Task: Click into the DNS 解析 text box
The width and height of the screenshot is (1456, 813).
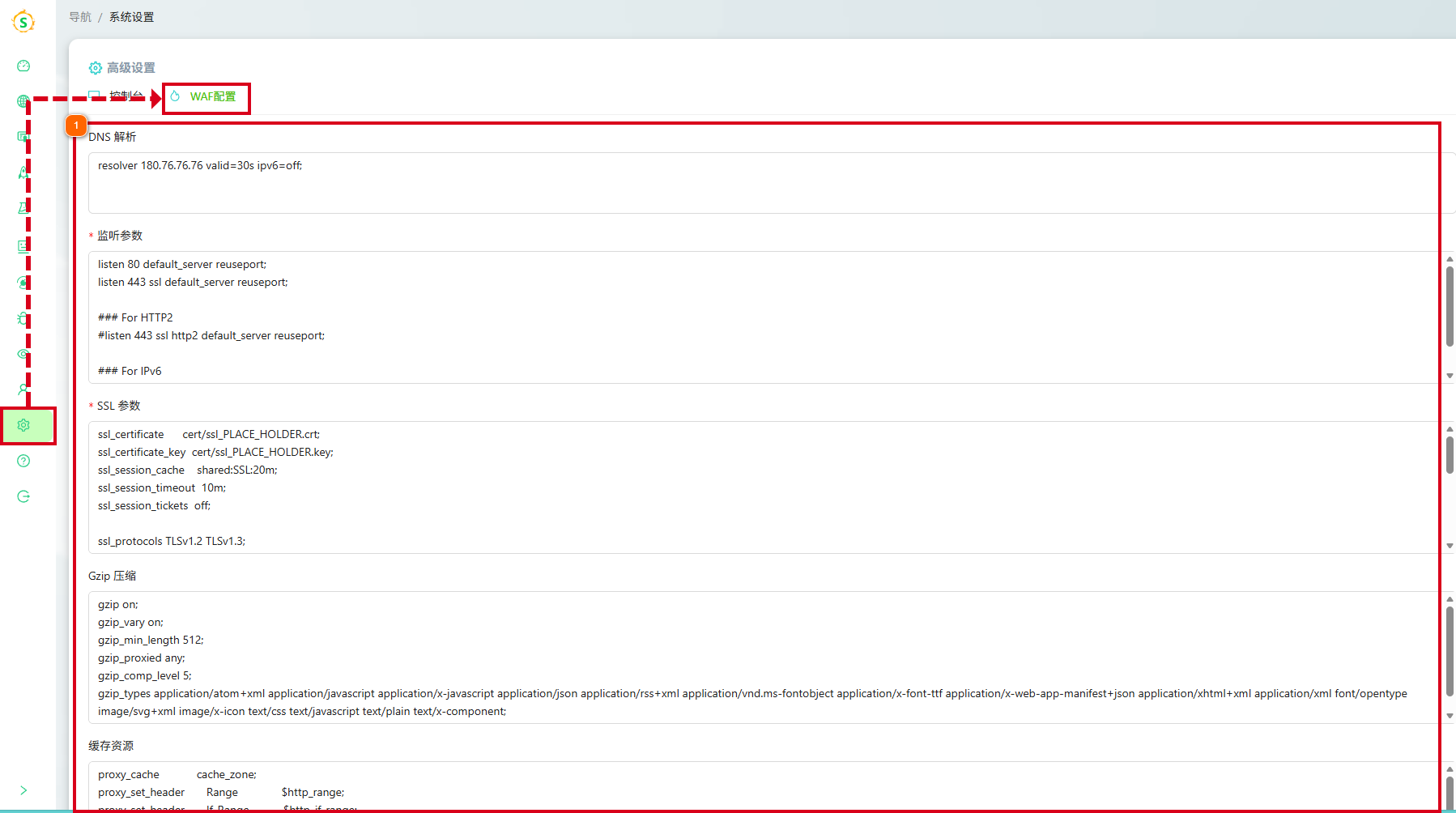Action: 772,183
